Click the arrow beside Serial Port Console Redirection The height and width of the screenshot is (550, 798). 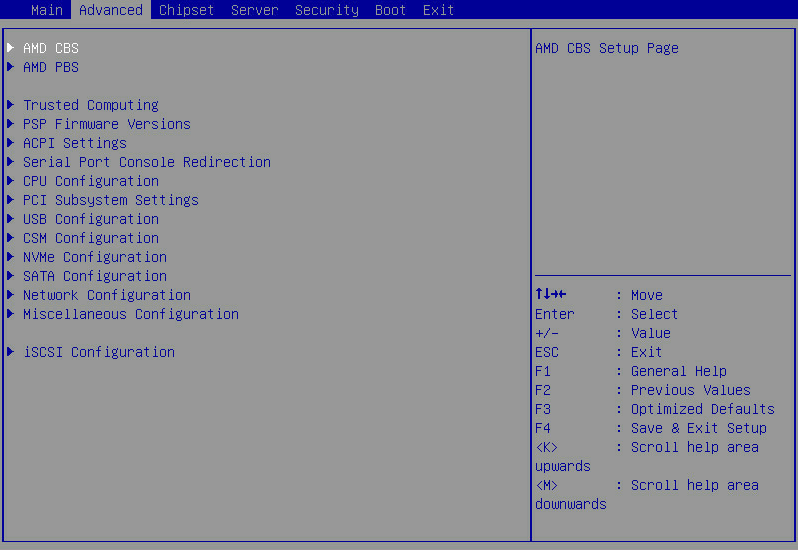coord(10,161)
